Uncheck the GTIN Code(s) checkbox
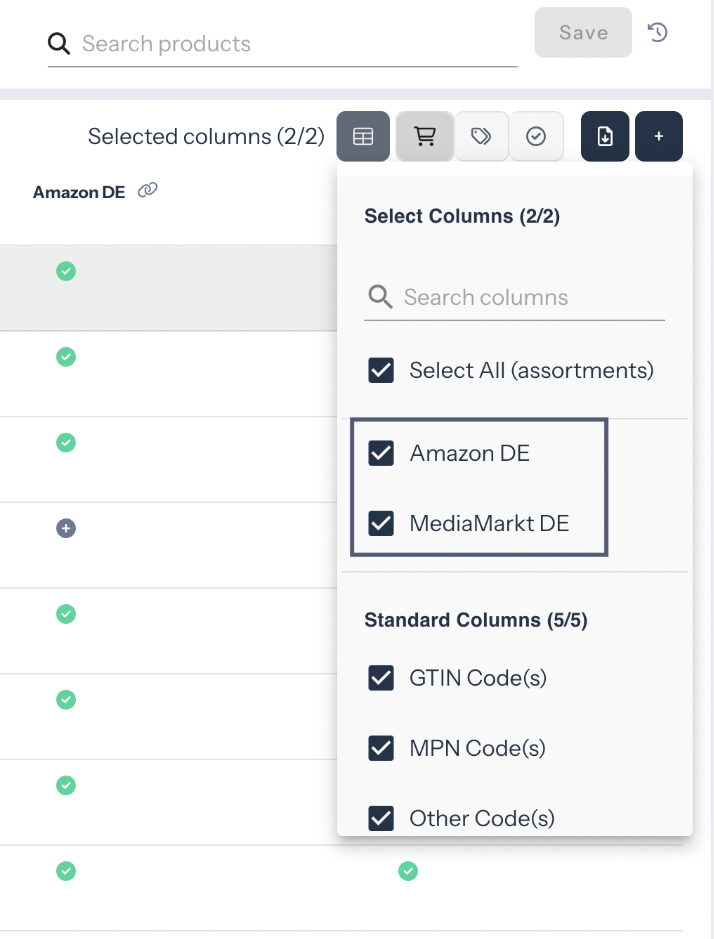 click(x=381, y=678)
